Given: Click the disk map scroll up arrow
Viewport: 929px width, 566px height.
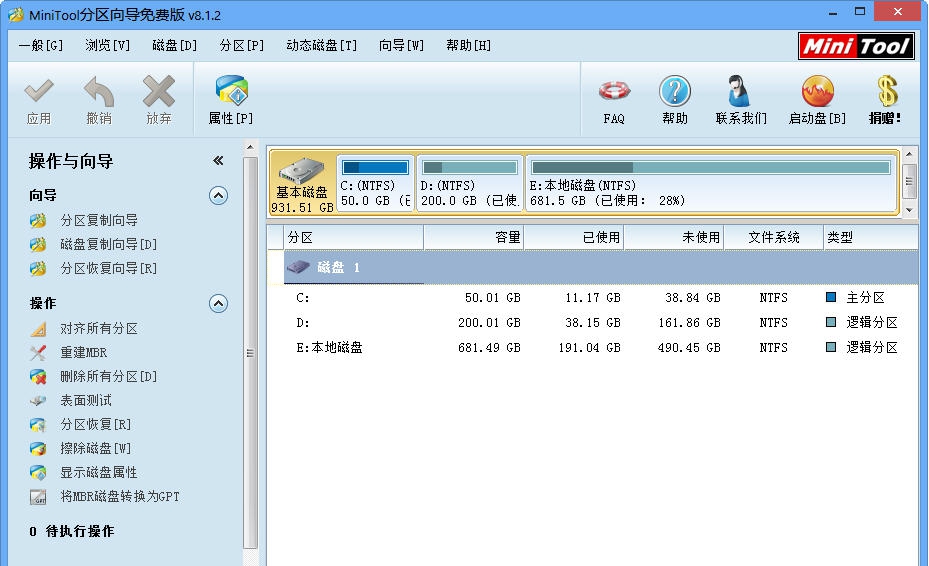Looking at the screenshot, I should (x=909, y=155).
